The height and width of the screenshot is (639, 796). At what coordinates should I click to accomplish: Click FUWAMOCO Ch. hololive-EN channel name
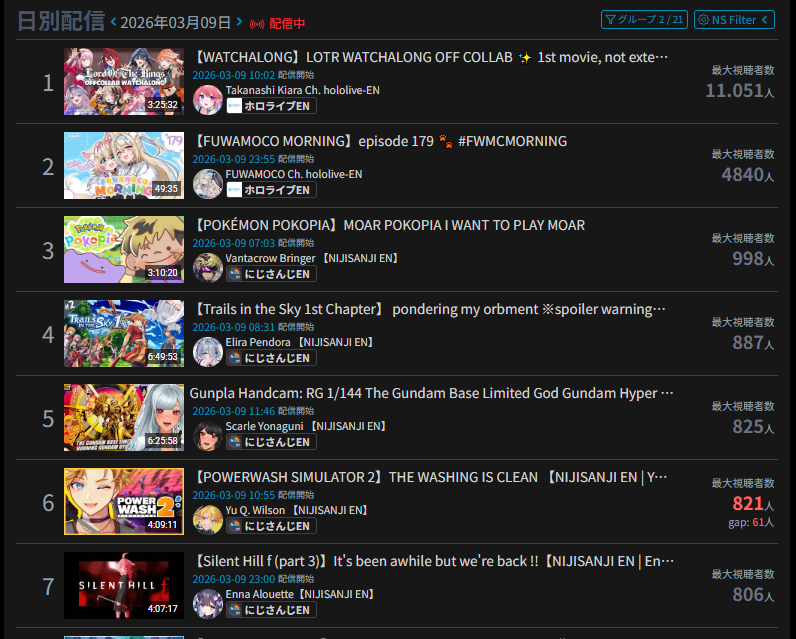294,174
